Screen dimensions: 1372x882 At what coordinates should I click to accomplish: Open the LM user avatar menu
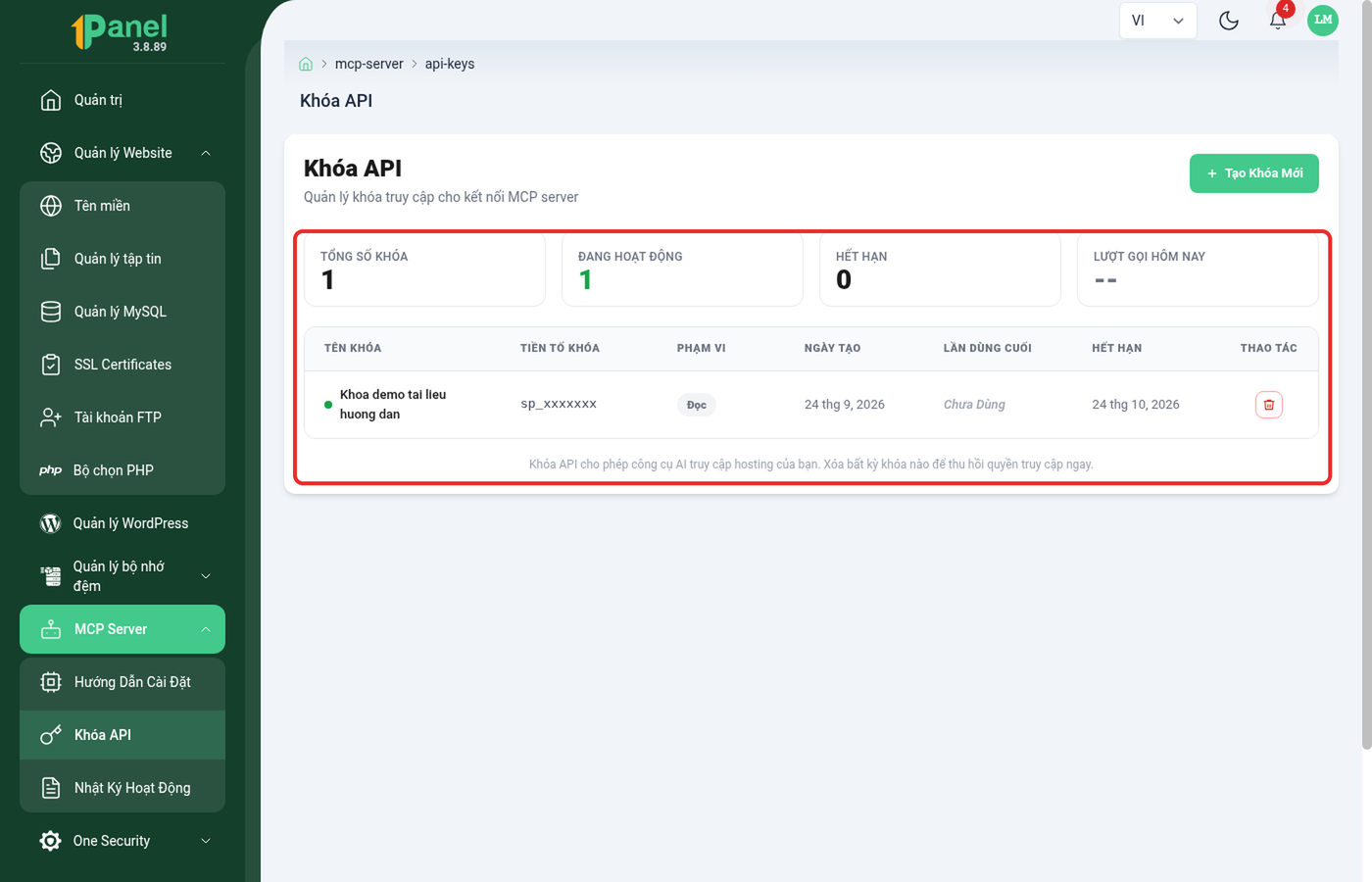tap(1323, 20)
